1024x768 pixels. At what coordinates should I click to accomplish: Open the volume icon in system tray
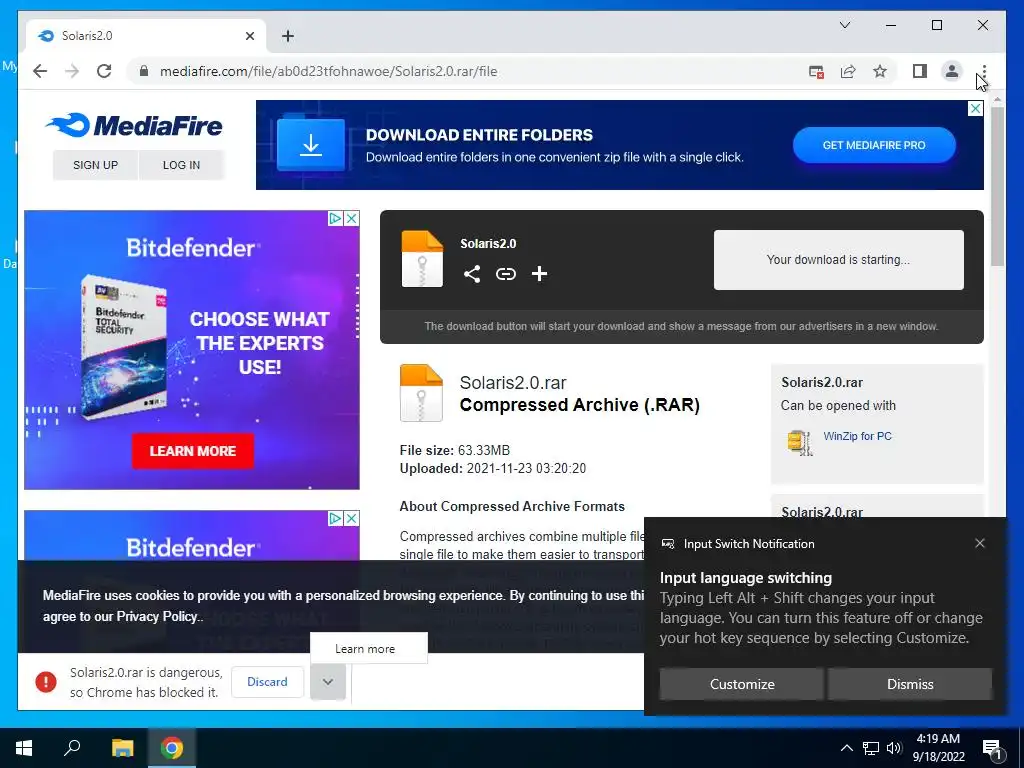pyautogui.click(x=894, y=748)
